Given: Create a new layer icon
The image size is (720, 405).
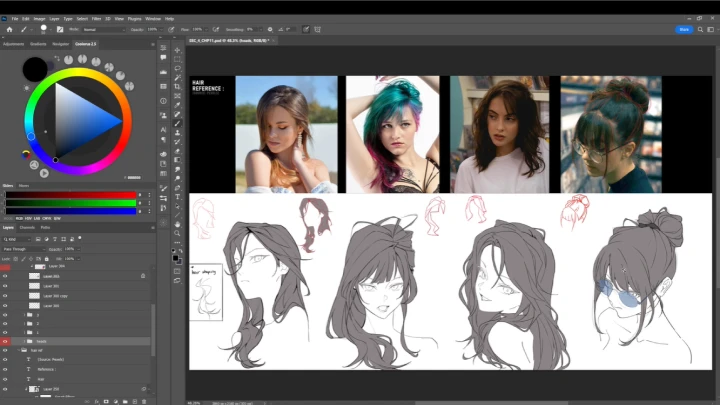Looking at the screenshot, I should (135, 402).
